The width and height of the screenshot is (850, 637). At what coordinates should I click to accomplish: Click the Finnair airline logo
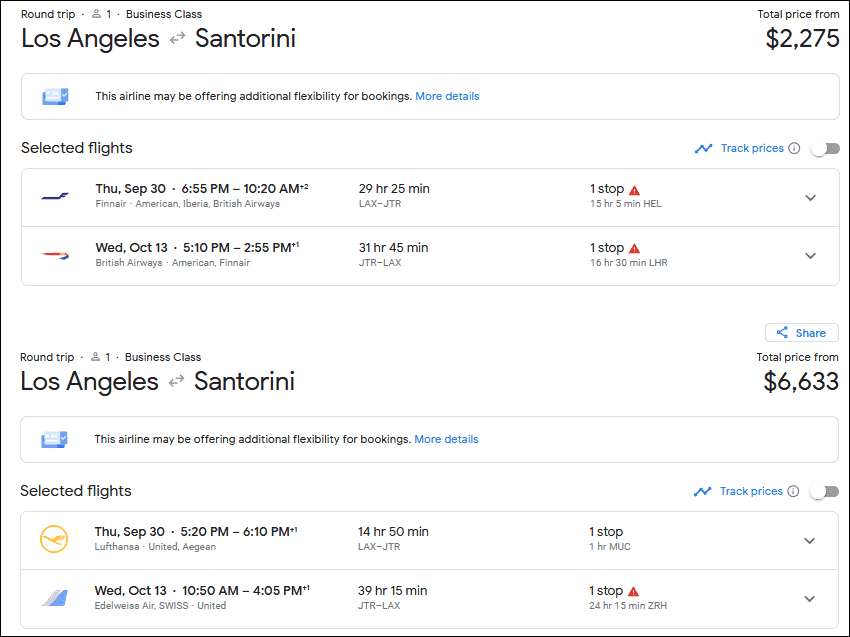(x=55, y=197)
